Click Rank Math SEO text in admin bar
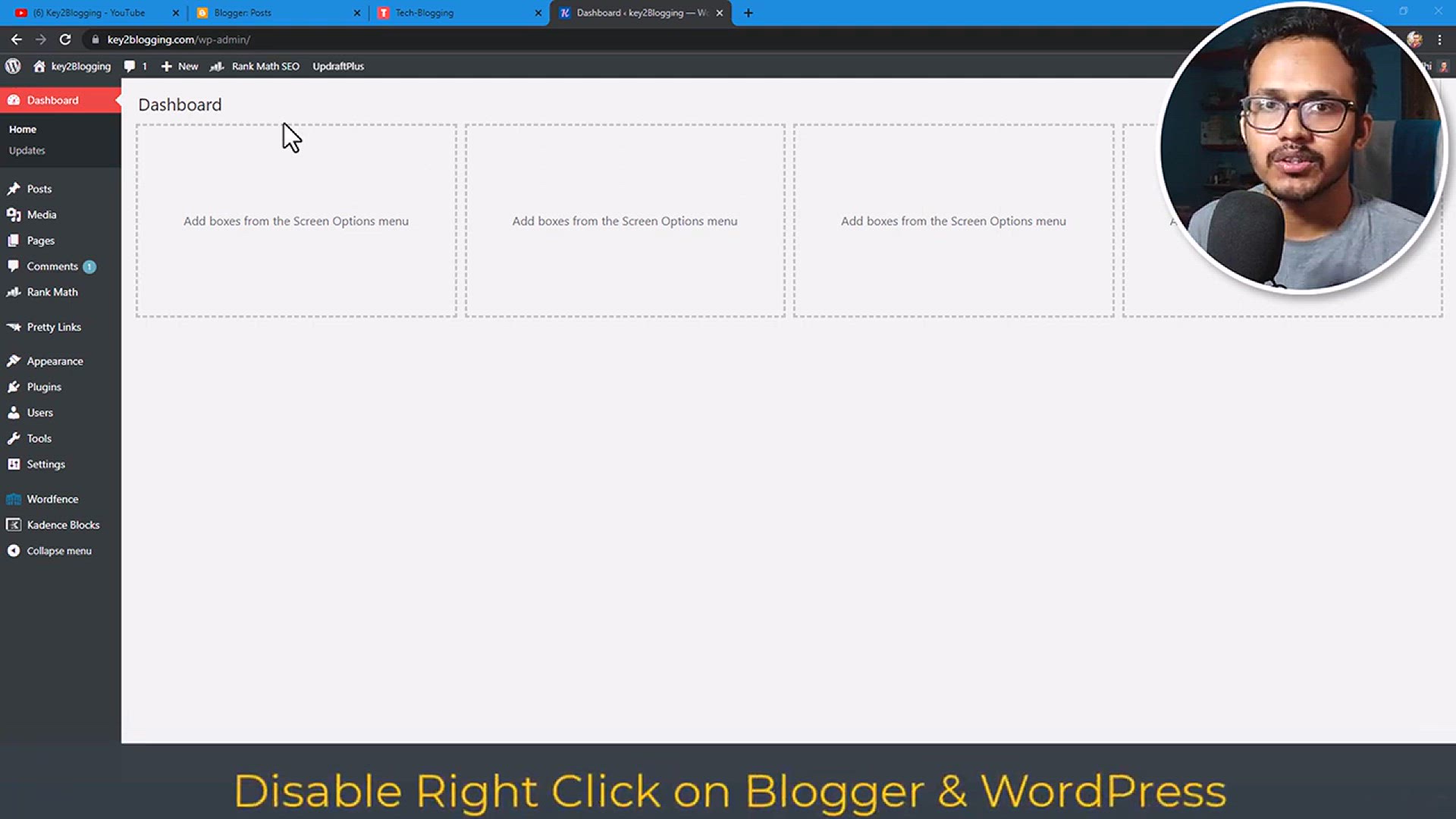 pyautogui.click(x=265, y=66)
